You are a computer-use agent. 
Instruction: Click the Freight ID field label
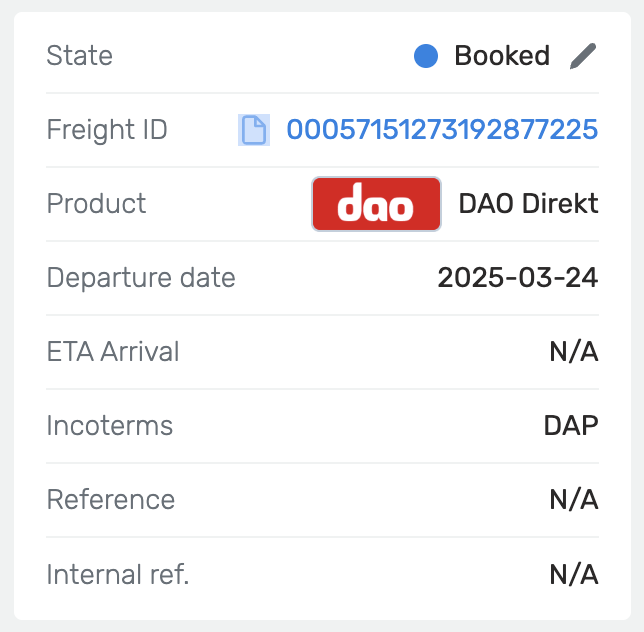pyautogui.click(x=107, y=130)
